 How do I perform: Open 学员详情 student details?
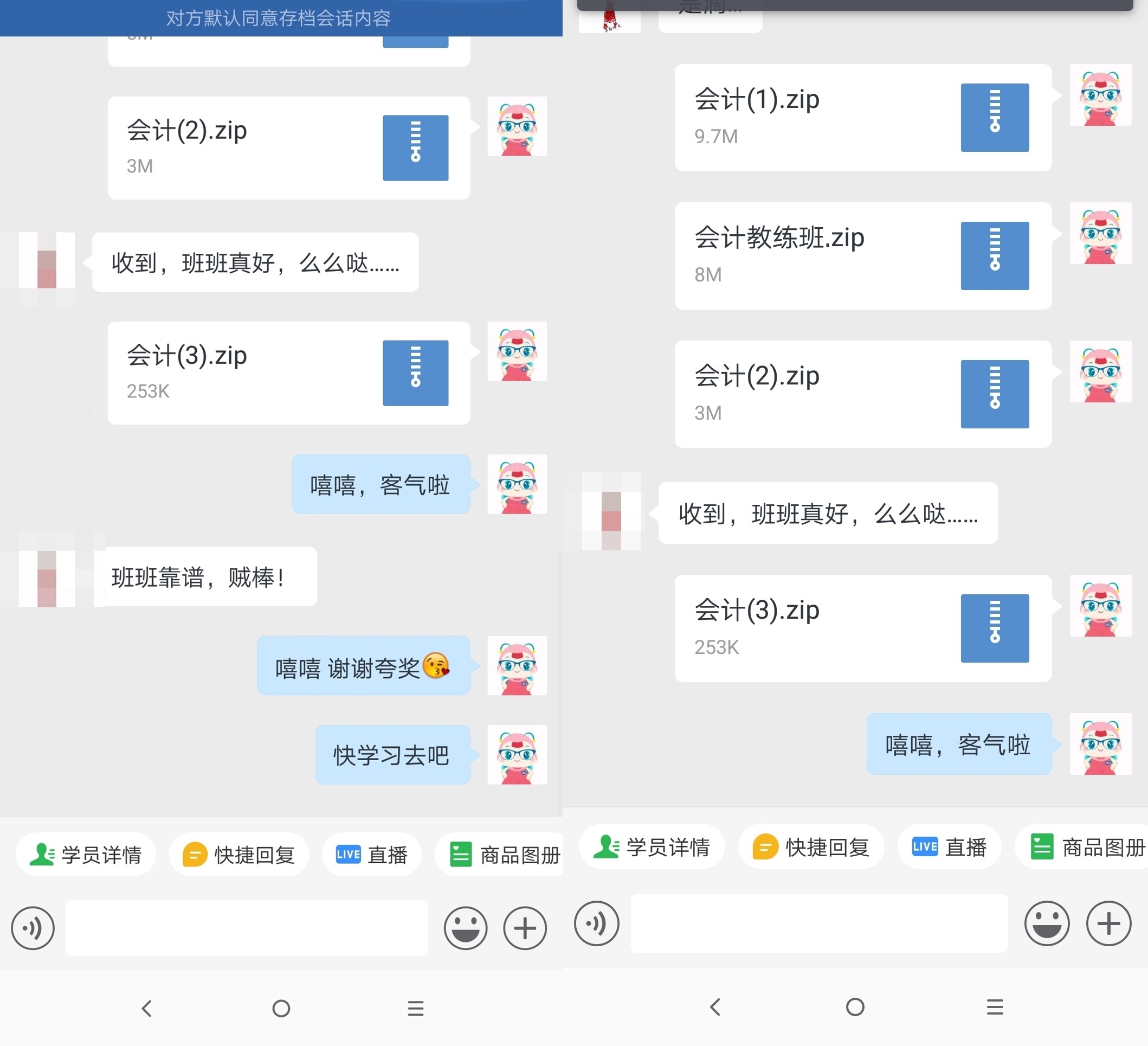coord(86,854)
